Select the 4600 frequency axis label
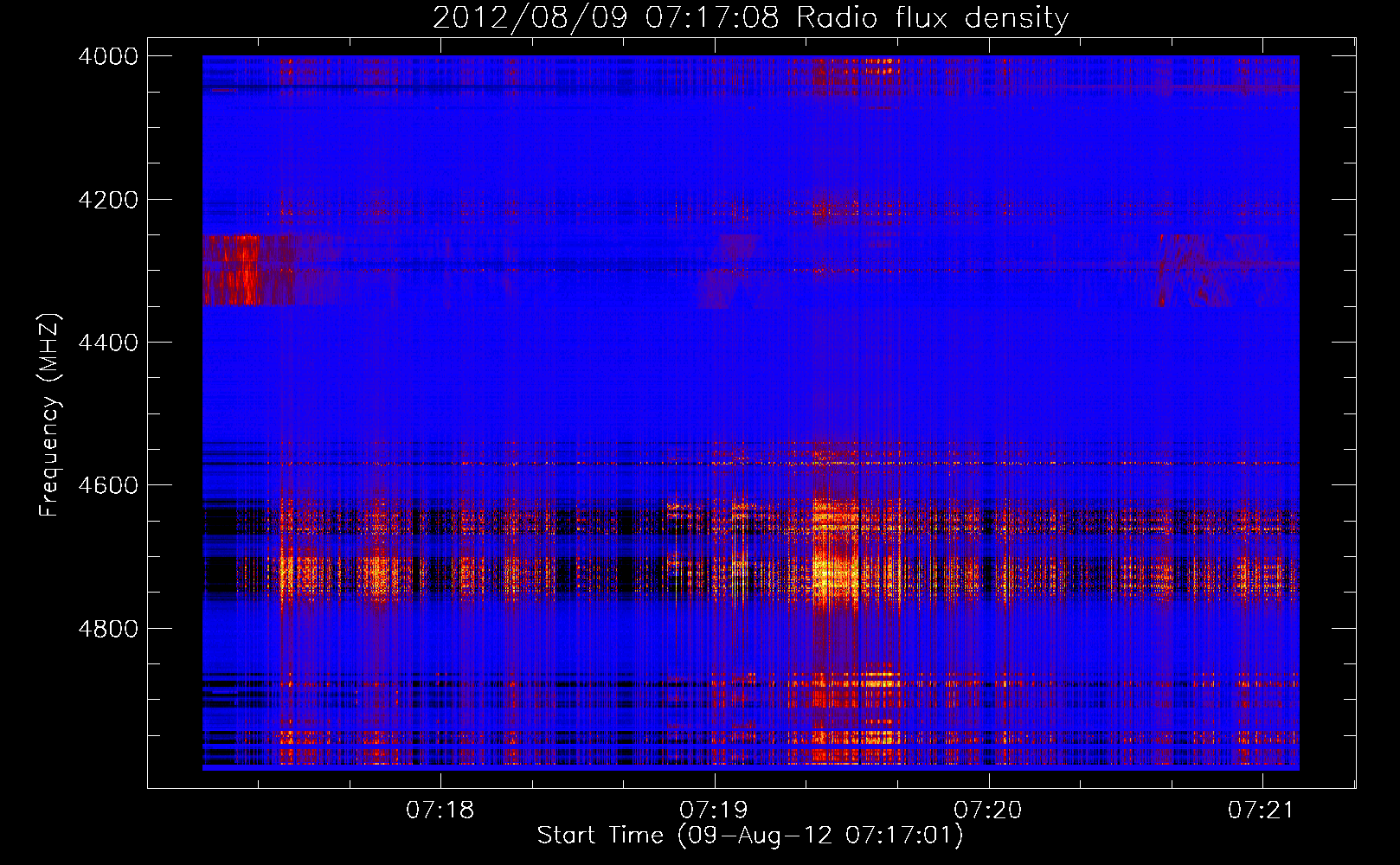The image size is (1400, 865). pos(108,485)
